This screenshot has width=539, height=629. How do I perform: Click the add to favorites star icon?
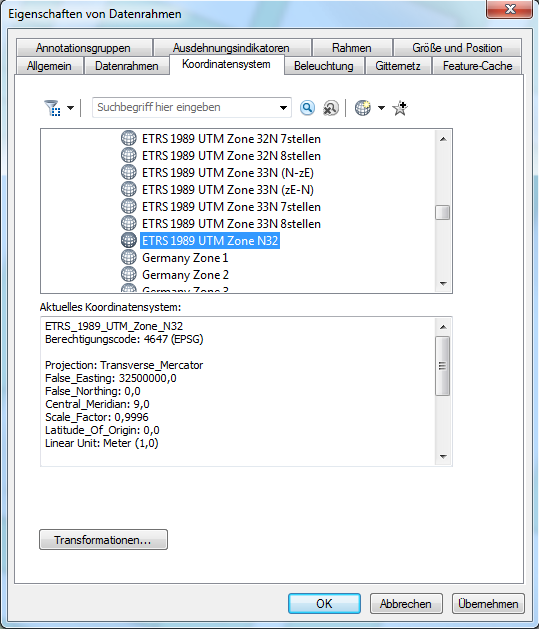400,108
